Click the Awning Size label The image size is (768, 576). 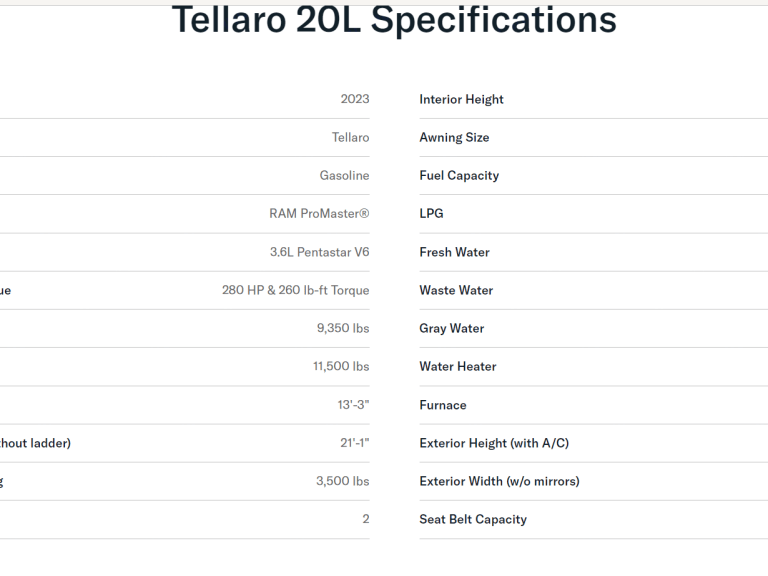click(x=454, y=138)
